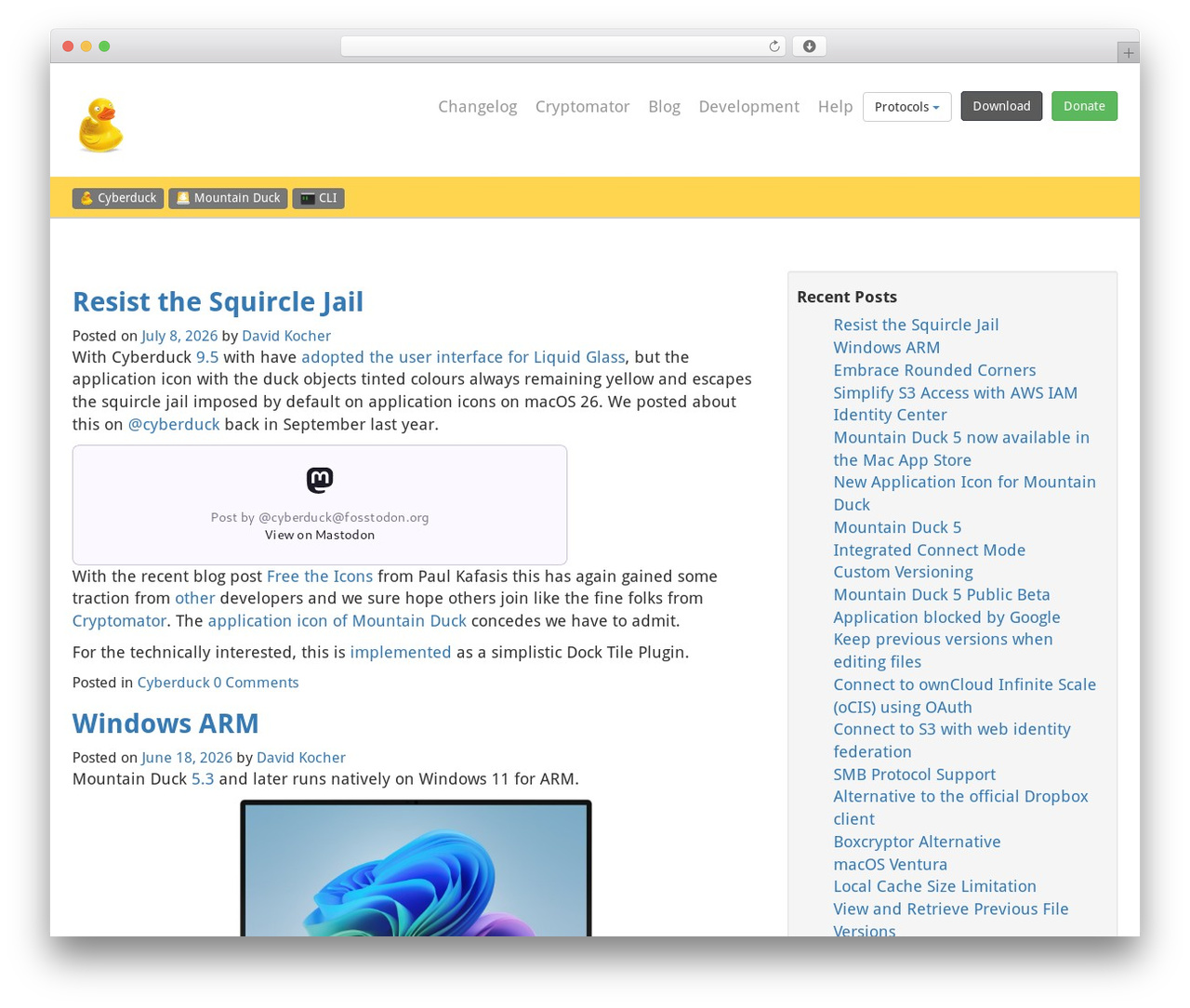This screenshot has width=1190, height=1008.
Task: Open the SMB Protocol Support post
Action: [x=914, y=775]
